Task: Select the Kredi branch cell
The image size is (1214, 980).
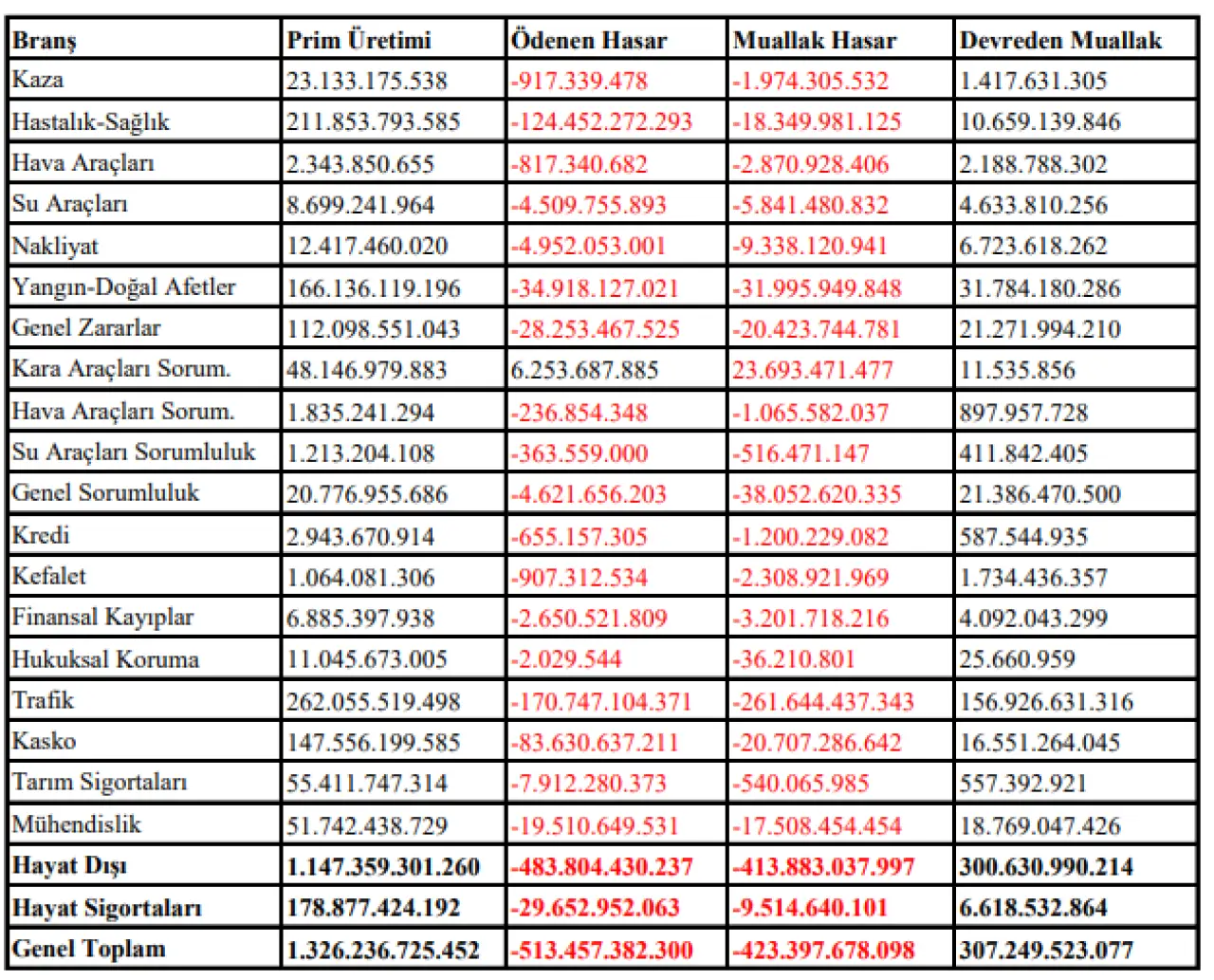Action: [41, 535]
